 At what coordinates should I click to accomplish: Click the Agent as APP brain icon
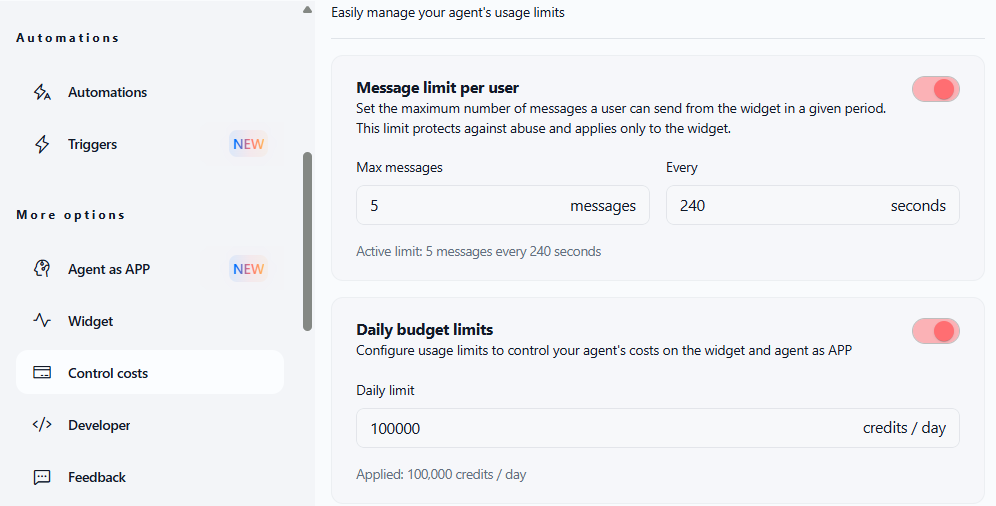42,269
